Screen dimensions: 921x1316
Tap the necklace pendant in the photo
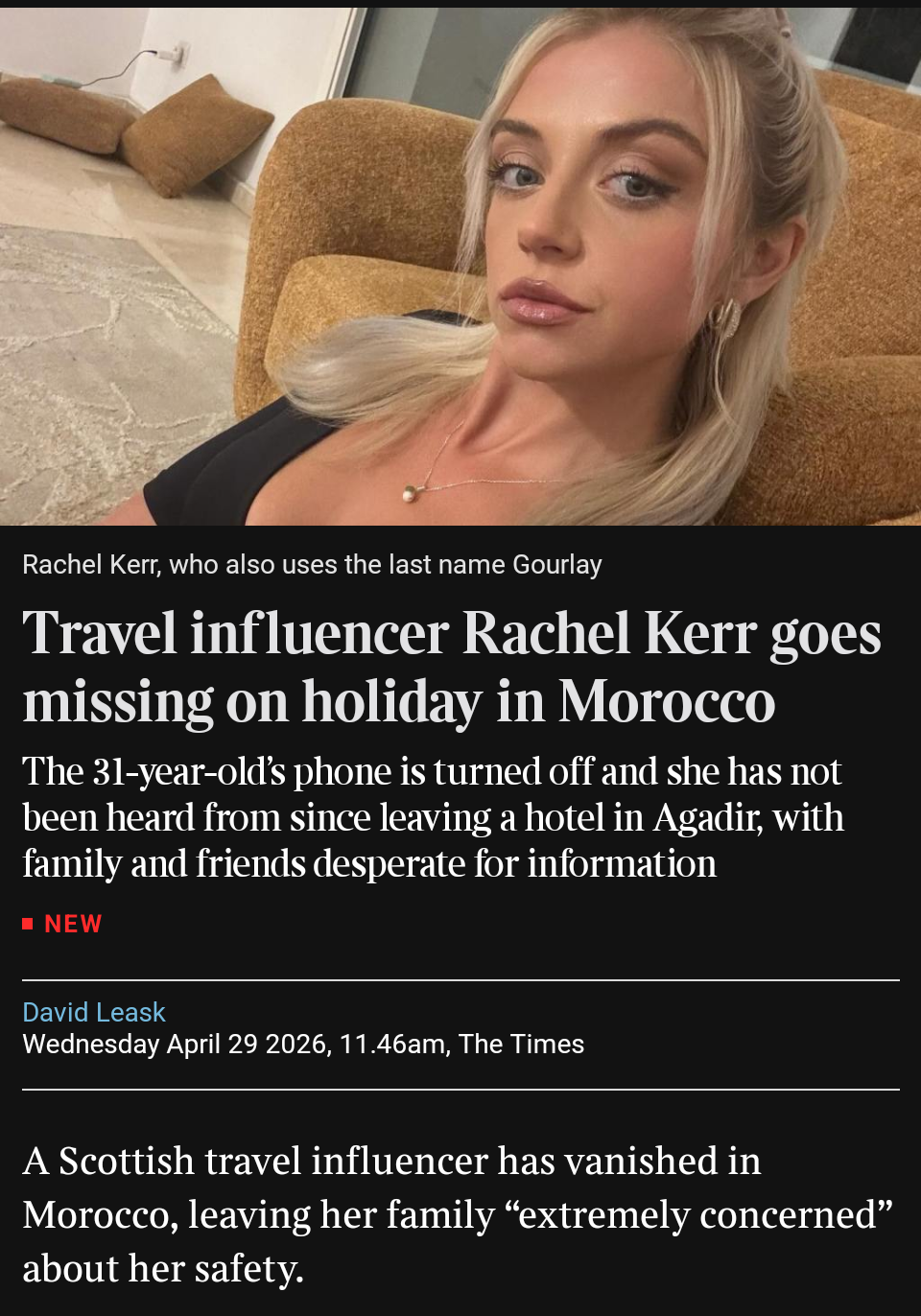point(411,493)
